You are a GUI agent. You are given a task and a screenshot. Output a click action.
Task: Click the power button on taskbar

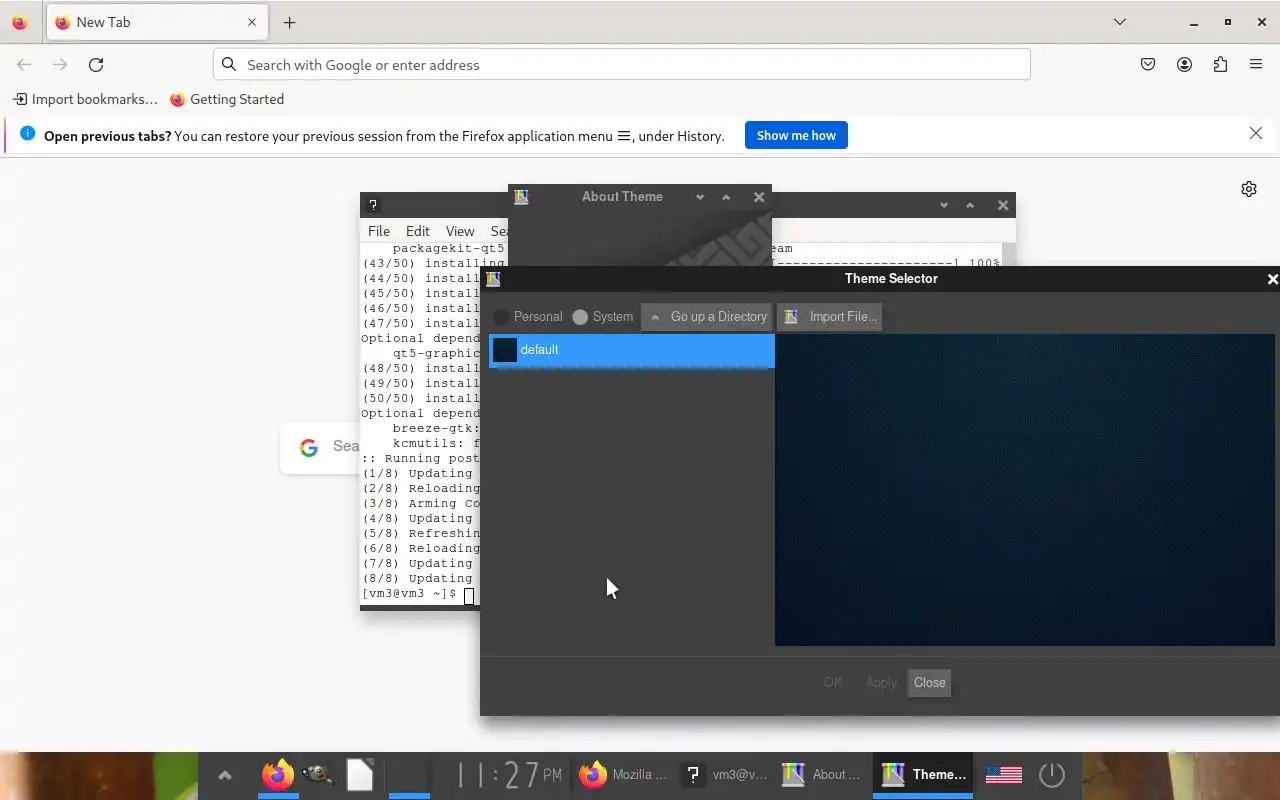pos(1052,775)
